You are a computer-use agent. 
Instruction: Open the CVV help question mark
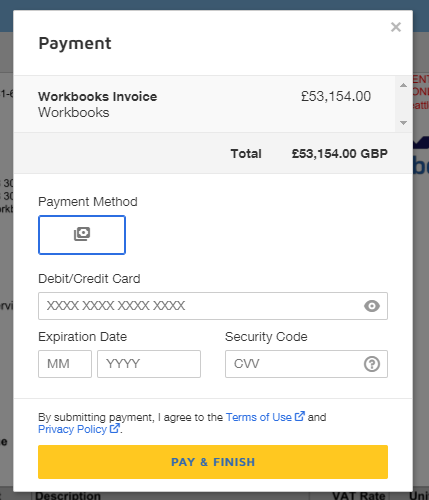[372, 364]
